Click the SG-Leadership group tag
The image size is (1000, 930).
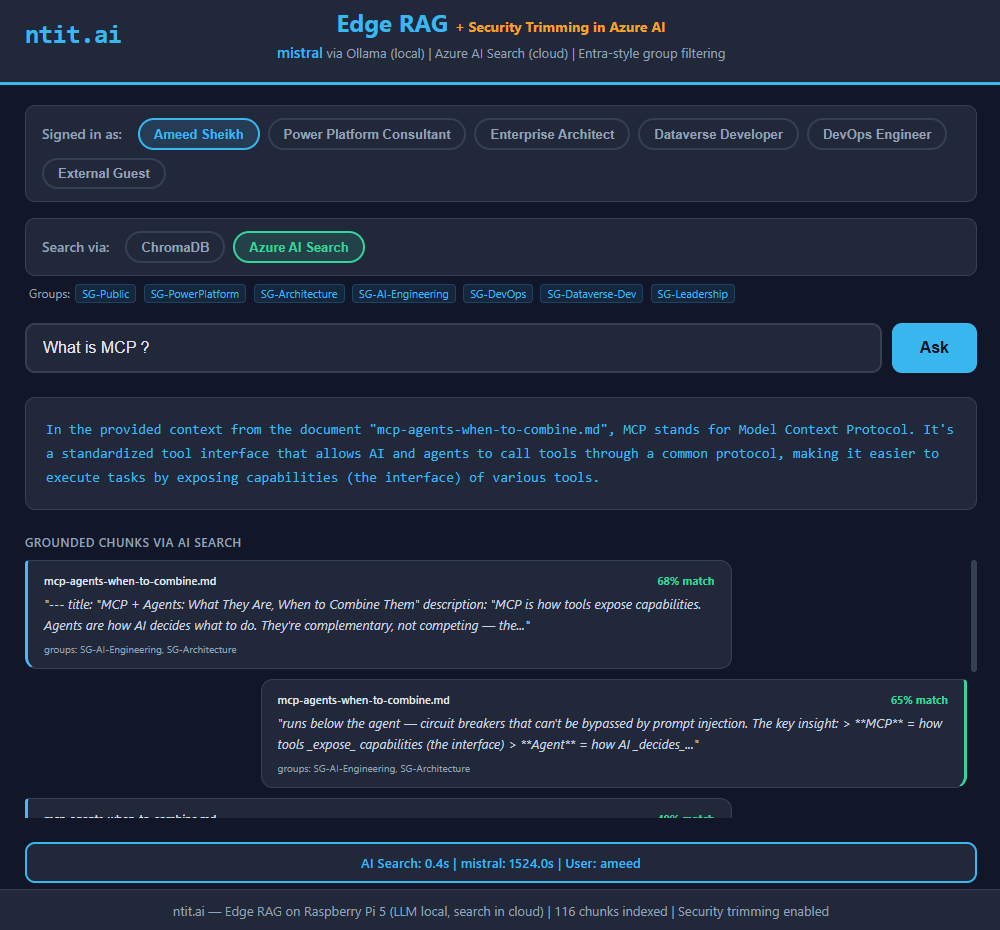pyautogui.click(x=693, y=294)
